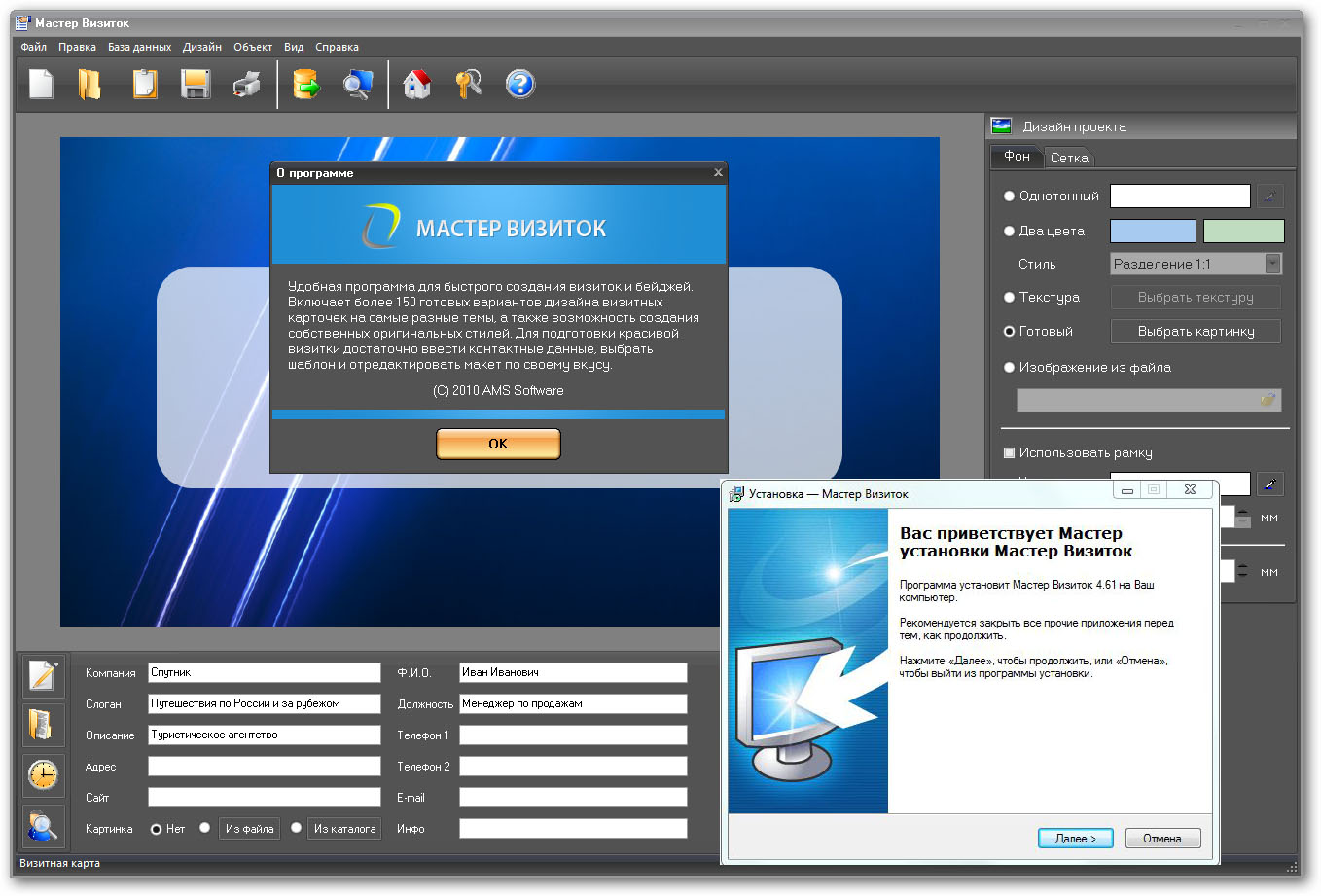Screen dimensions: 1321x896
Task: Click light green two-color swatch
Action: pyautogui.click(x=1243, y=232)
